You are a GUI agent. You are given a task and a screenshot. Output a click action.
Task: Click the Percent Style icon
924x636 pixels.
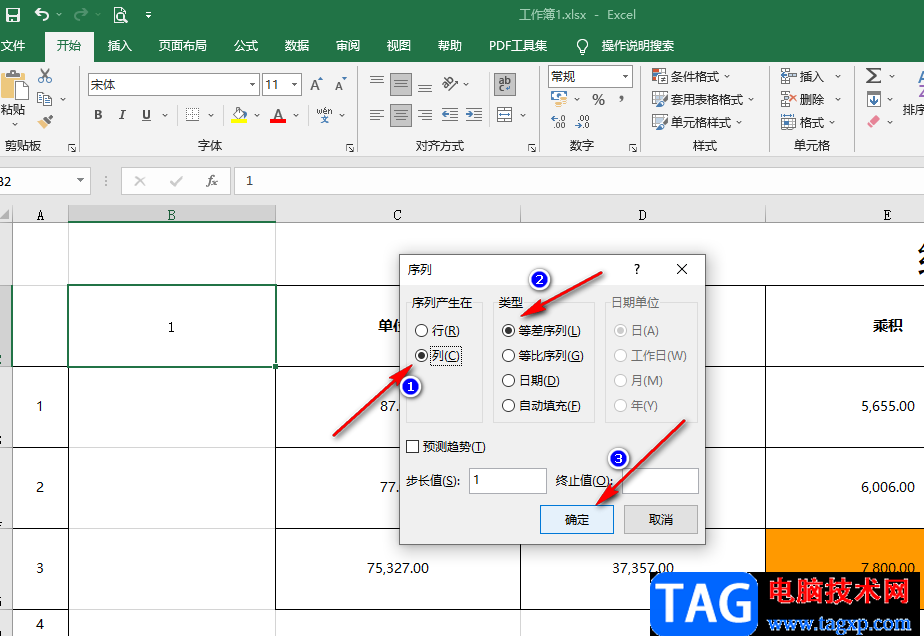coord(598,100)
